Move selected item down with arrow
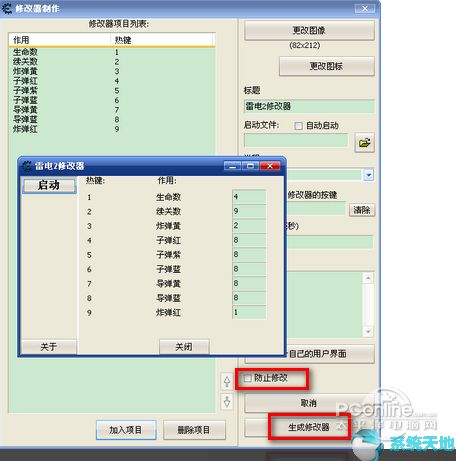 (227, 402)
